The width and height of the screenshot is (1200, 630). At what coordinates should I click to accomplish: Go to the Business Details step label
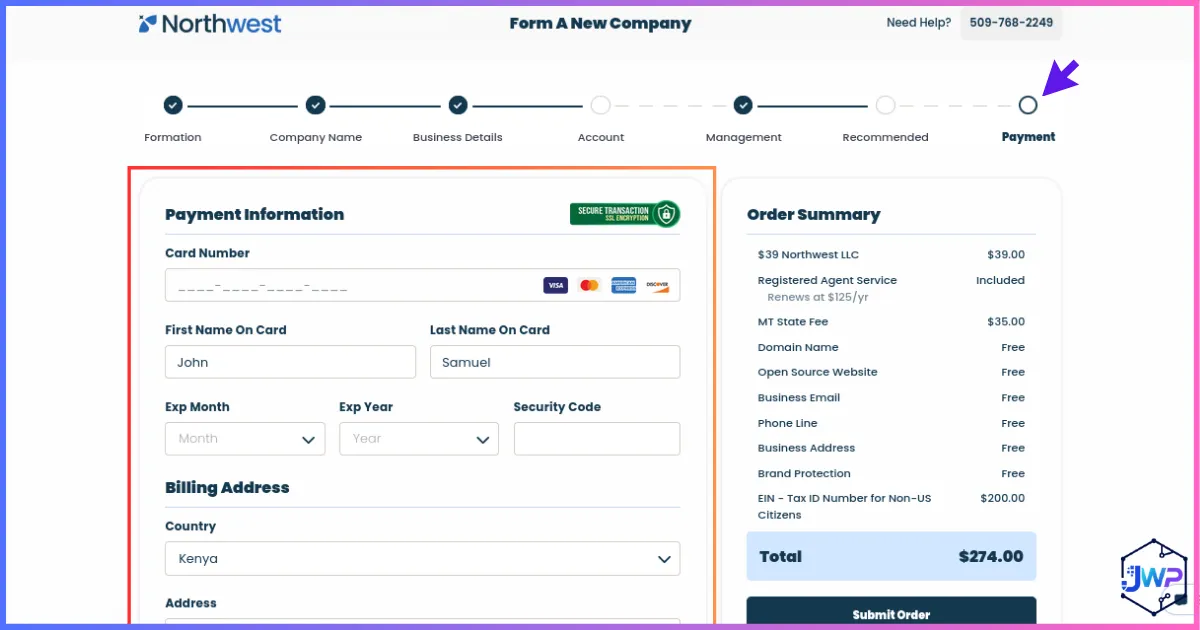[458, 137]
